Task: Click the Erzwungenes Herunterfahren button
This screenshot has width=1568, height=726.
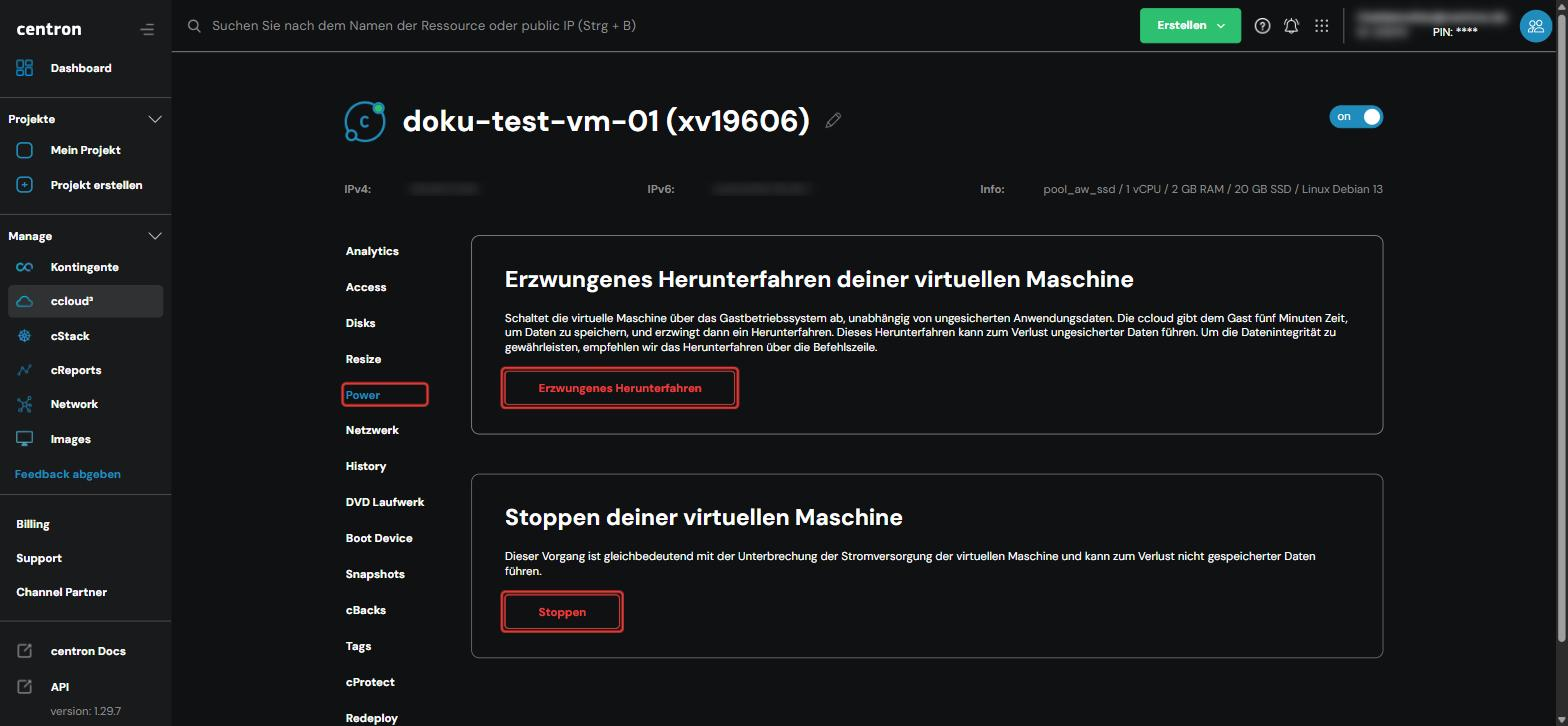Action: tap(619, 388)
